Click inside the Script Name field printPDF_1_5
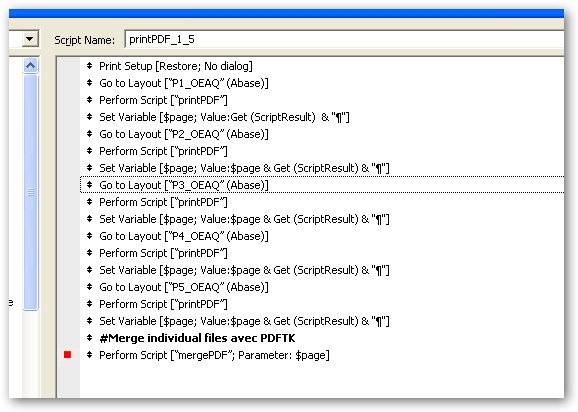 pyautogui.click(x=344, y=39)
